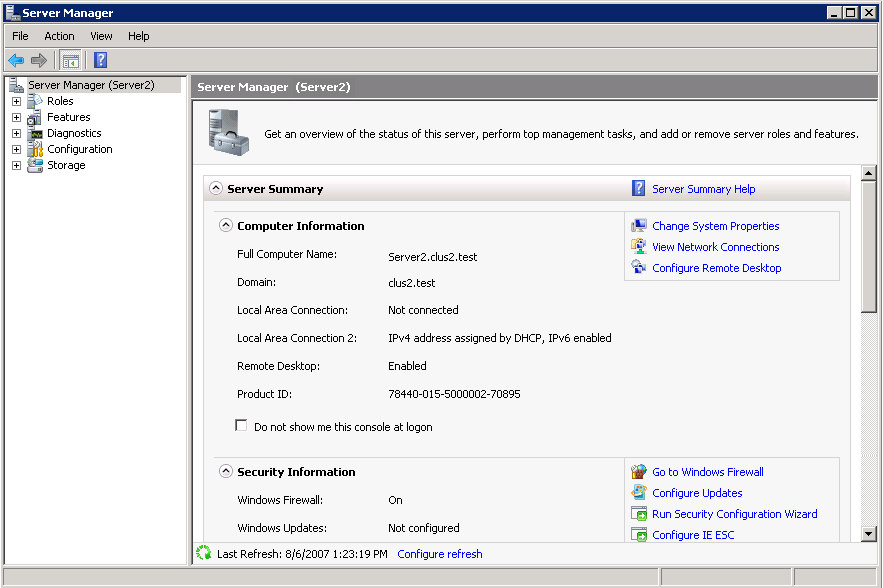Click the Storage icon in the tree
Image resolution: width=883 pixels, height=588 pixels.
click(x=35, y=166)
